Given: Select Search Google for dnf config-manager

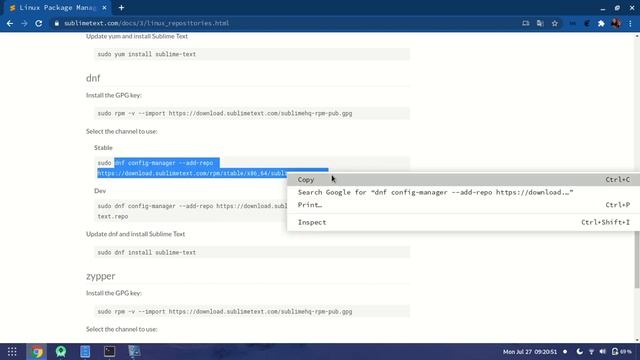Looking at the screenshot, I should 463,192.
